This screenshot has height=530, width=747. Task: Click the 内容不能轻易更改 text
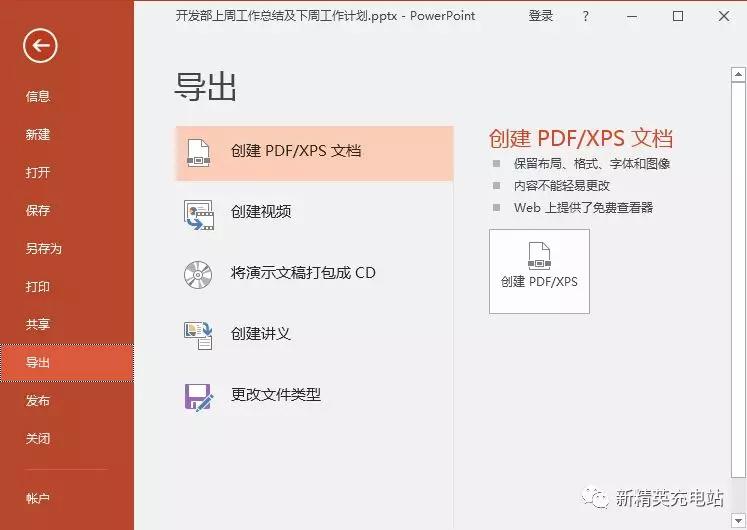[562, 186]
